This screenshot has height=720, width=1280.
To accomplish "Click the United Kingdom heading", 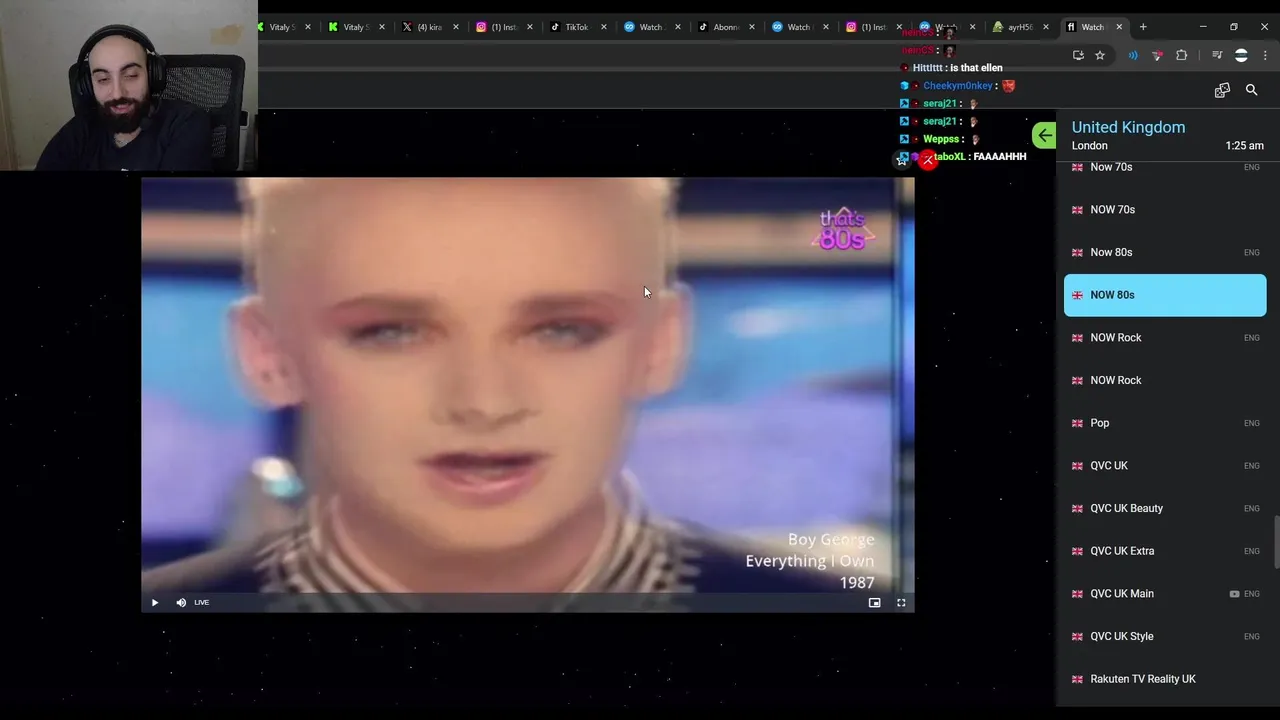I will pos(1128,127).
